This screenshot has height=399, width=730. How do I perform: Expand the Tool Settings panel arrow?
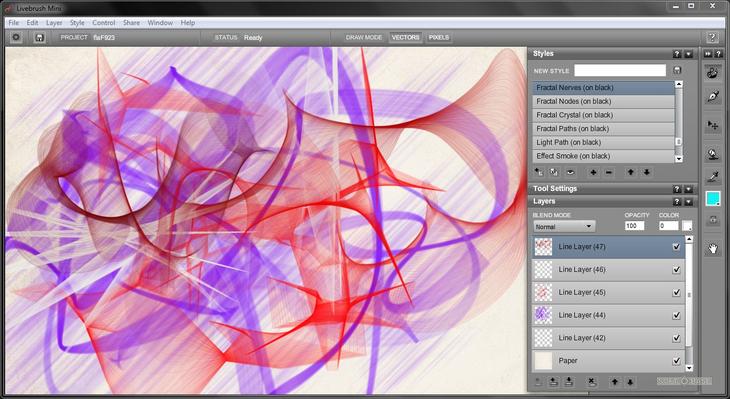click(689, 189)
